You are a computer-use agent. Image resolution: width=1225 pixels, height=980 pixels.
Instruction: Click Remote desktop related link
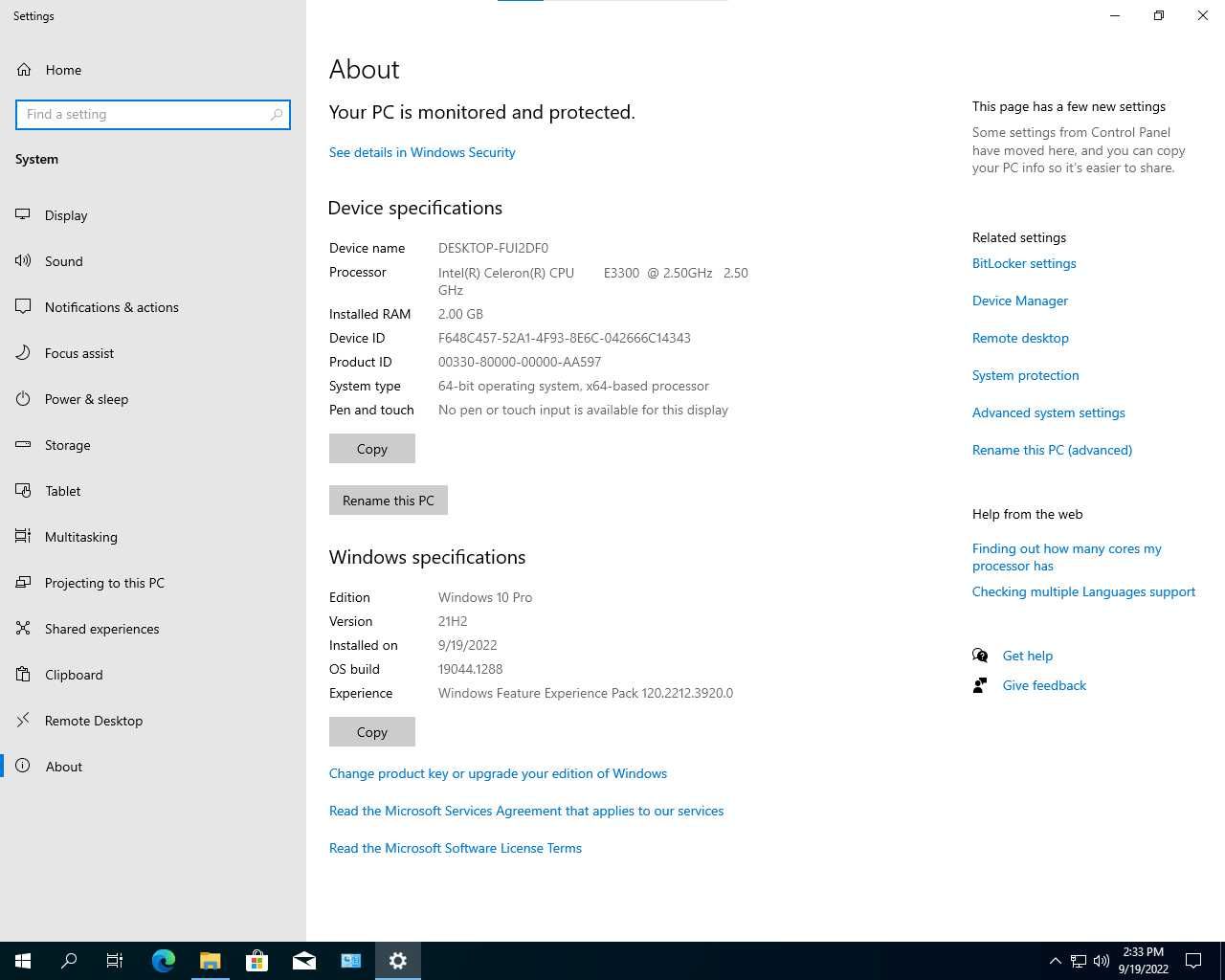(x=1020, y=338)
